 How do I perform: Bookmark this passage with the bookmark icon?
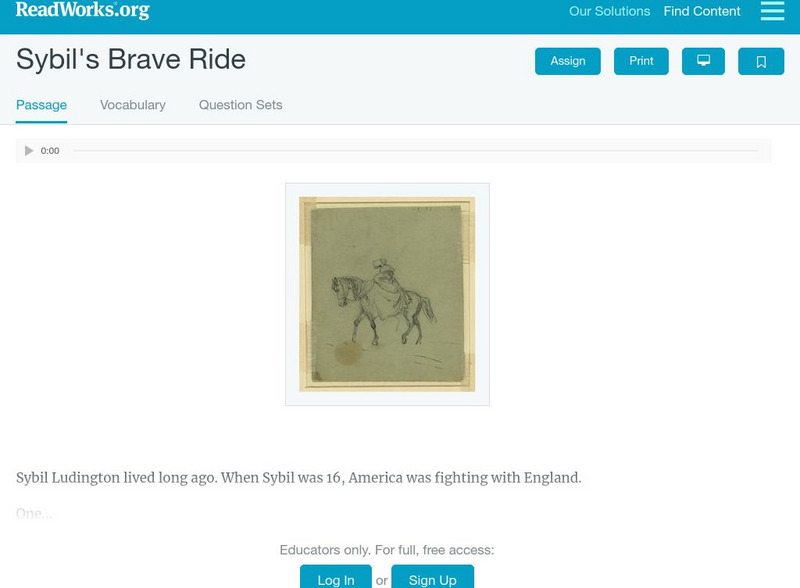pyautogui.click(x=761, y=61)
